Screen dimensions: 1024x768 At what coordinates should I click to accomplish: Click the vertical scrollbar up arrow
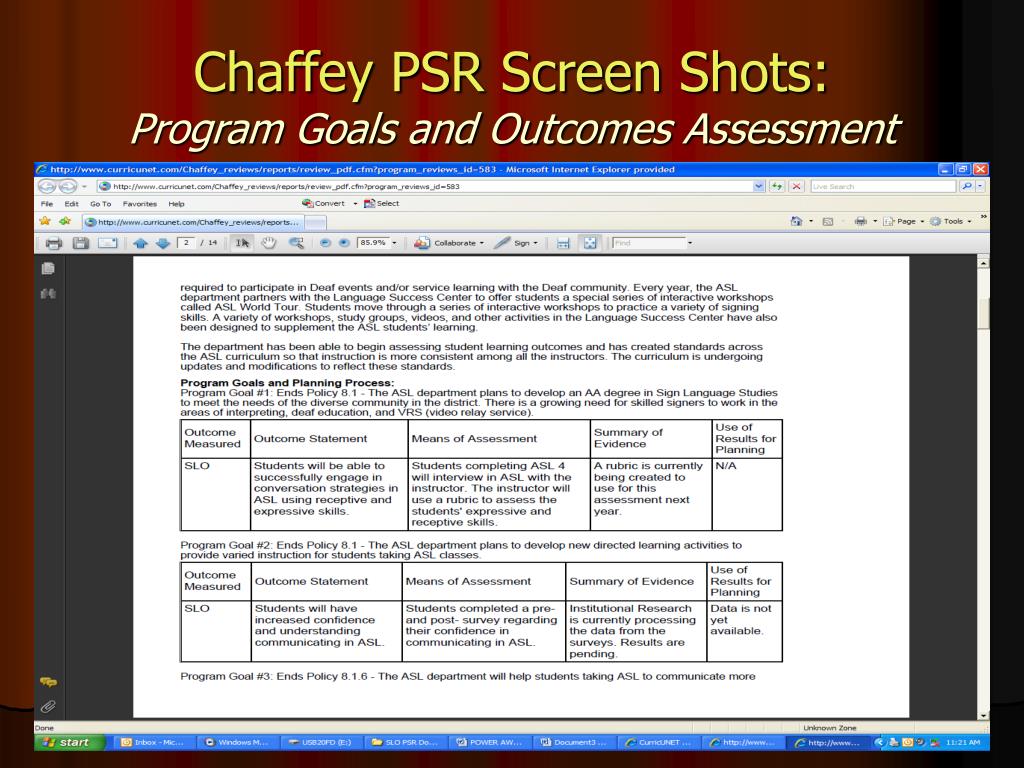coord(983,263)
